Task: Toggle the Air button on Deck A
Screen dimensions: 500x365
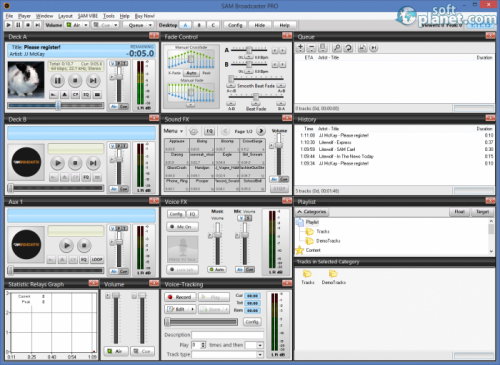Action: click(x=114, y=107)
